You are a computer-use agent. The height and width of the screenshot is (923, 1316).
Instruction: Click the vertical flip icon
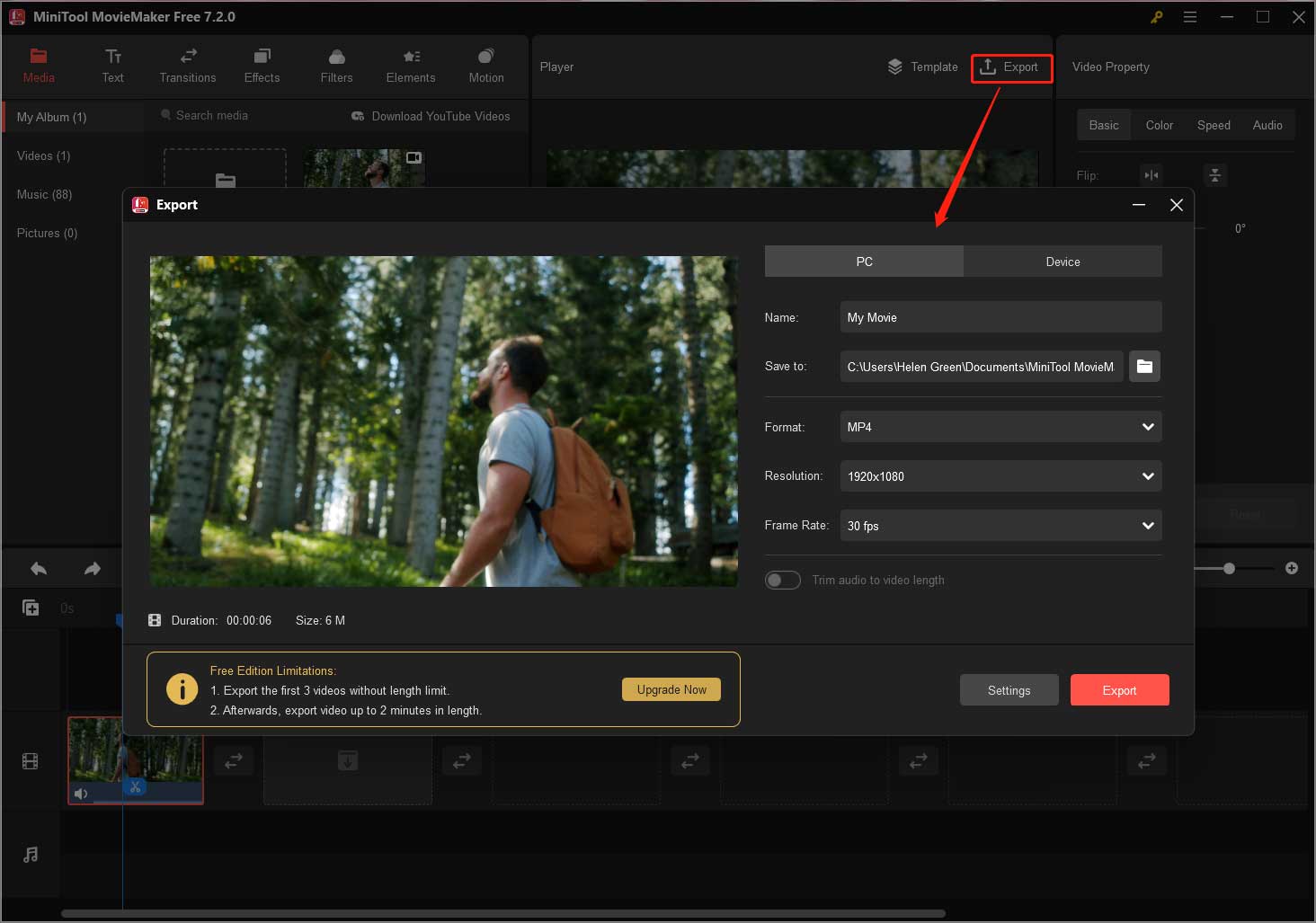[1214, 175]
